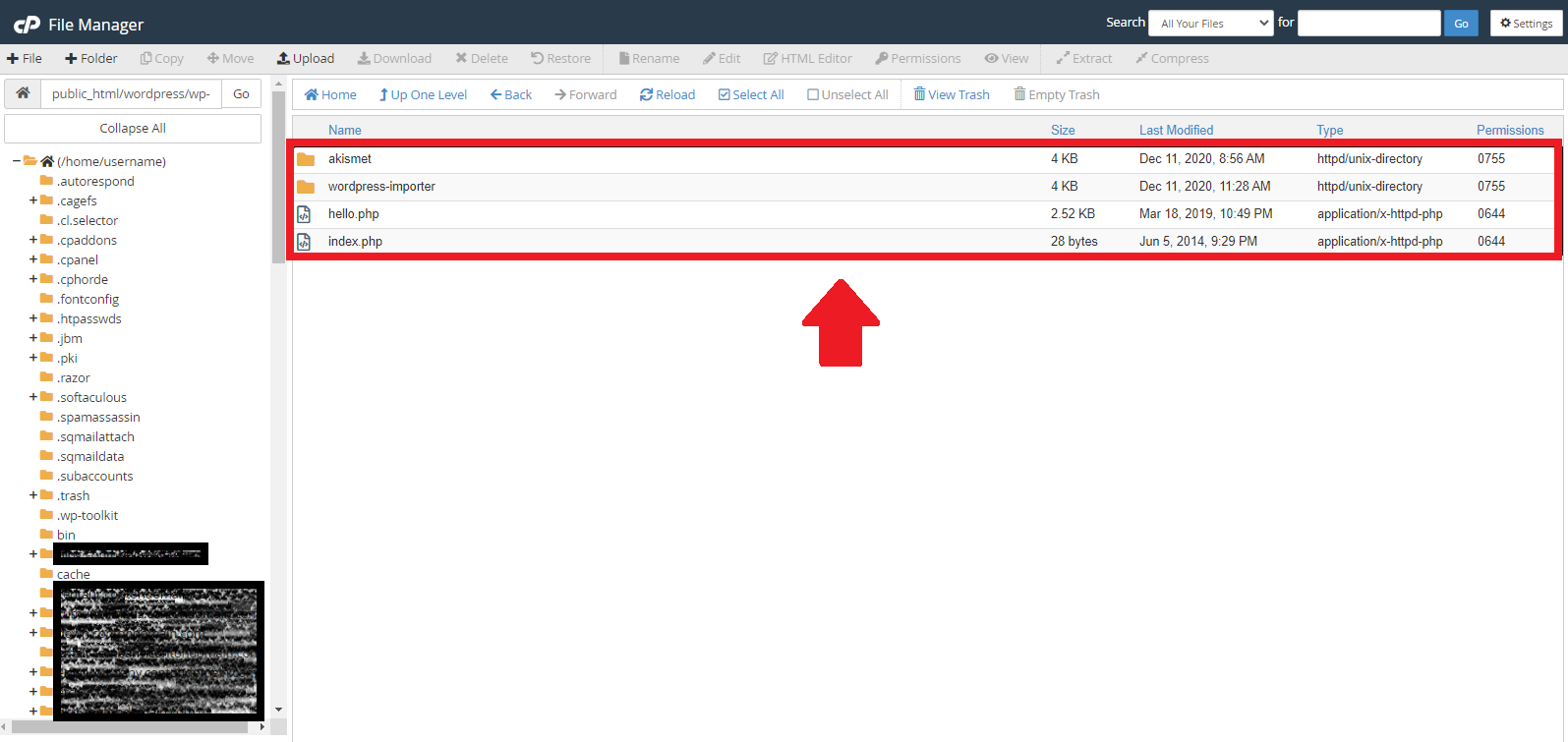
Task: Open View Trash
Action: pos(952,95)
